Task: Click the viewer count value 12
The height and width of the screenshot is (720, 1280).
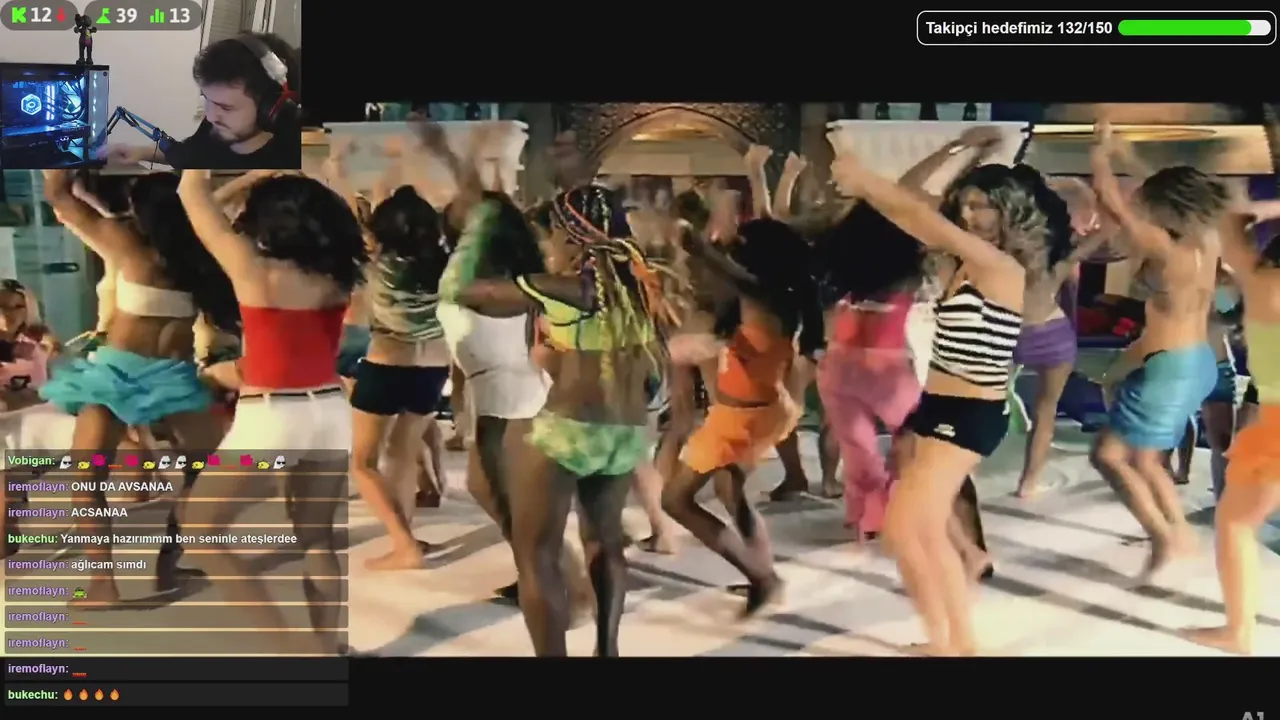Action: pyautogui.click(x=41, y=15)
